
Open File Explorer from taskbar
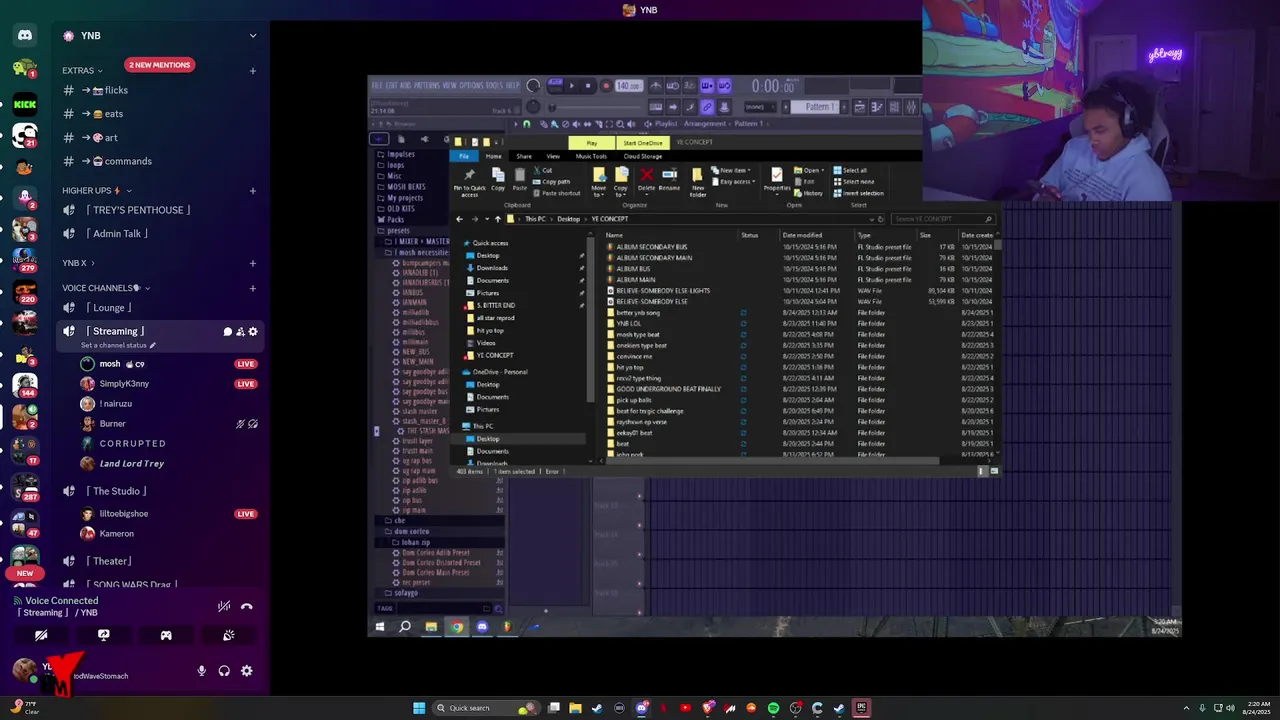tap(575, 708)
